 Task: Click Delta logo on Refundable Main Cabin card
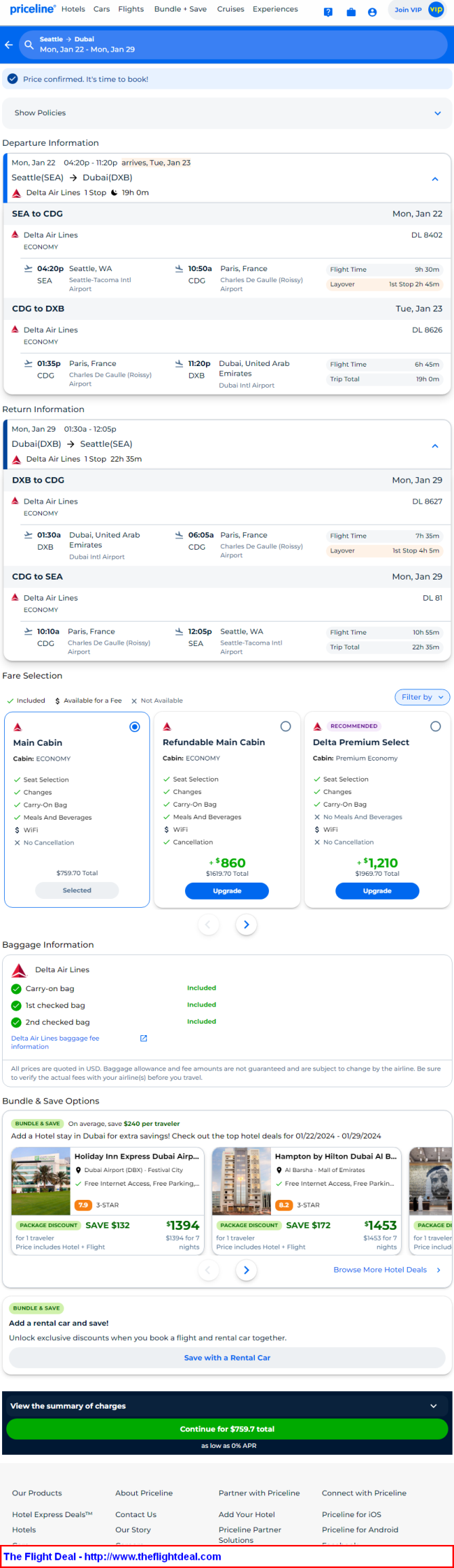[x=167, y=727]
